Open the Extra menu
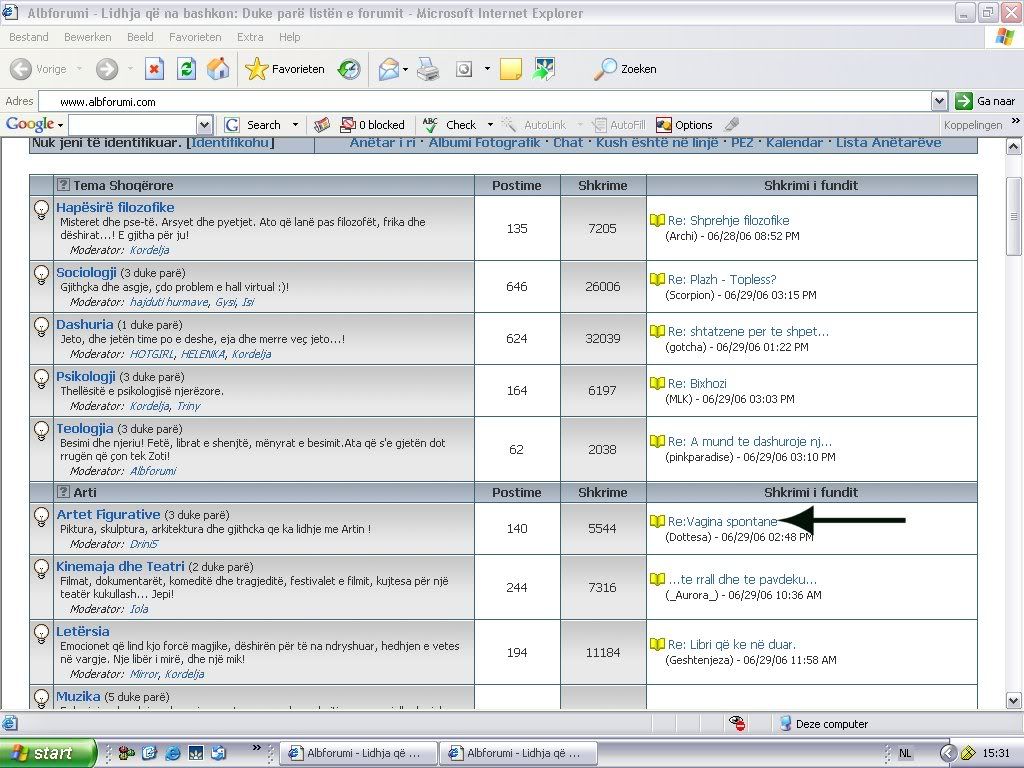The height and width of the screenshot is (768, 1024). [250, 37]
